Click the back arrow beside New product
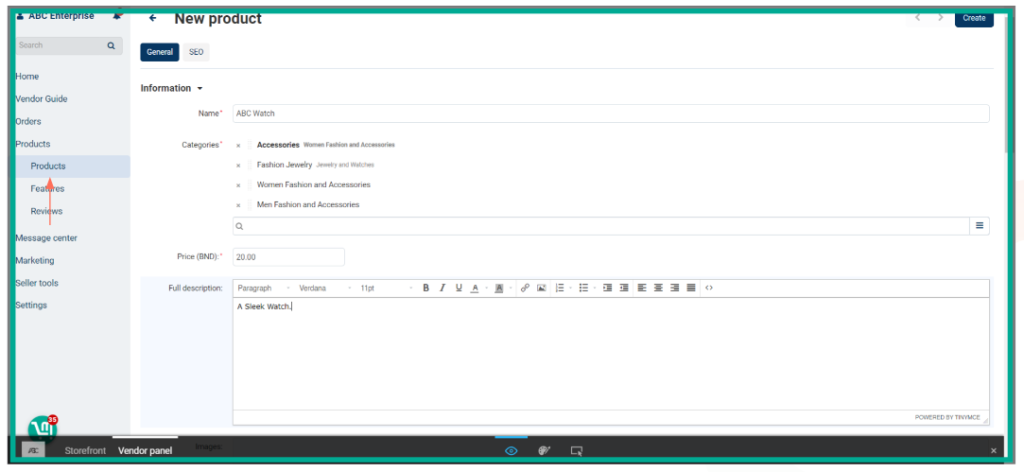The width and height of the screenshot is (1024, 472). [x=152, y=18]
